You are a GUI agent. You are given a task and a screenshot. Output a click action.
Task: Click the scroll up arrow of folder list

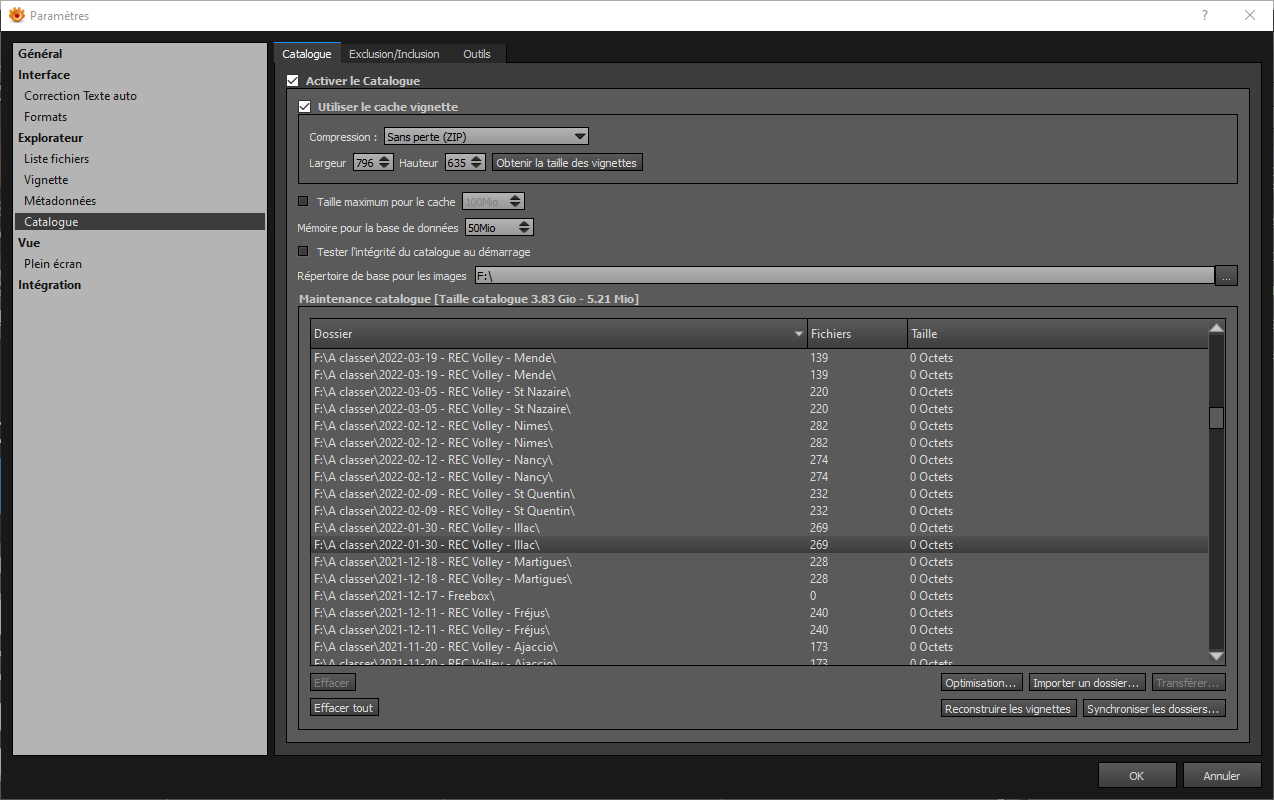1216,328
